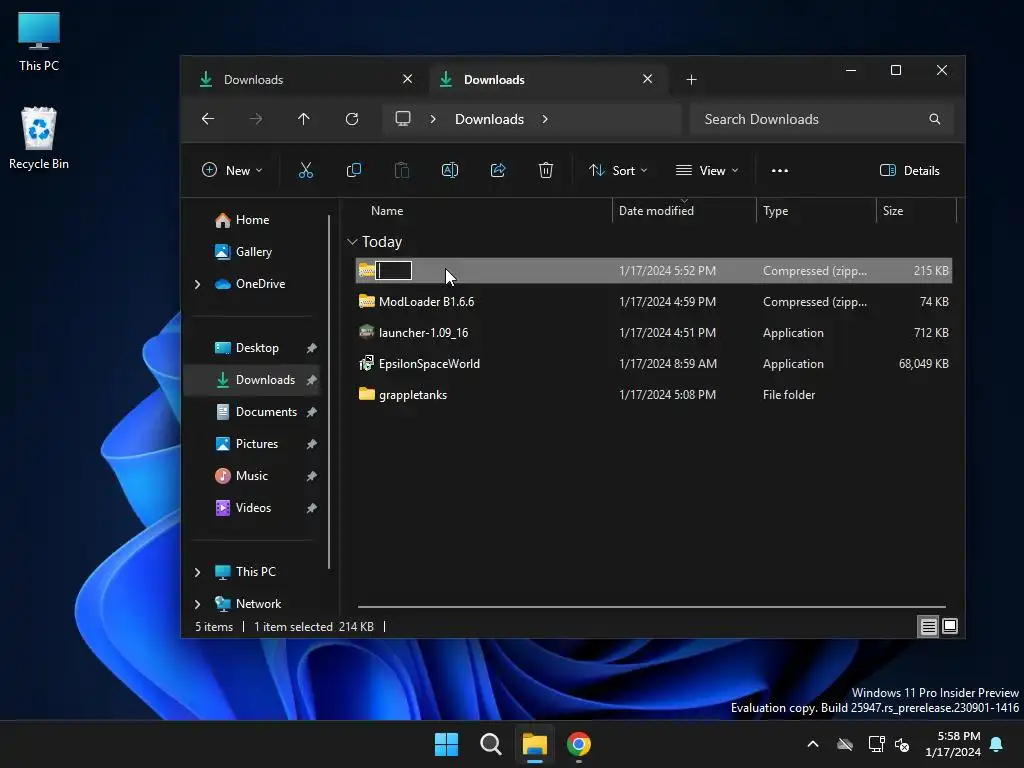The height and width of the screenshot is (768, 1024).
Task: Click the PC icon in address bar
Action: point(403,119)
